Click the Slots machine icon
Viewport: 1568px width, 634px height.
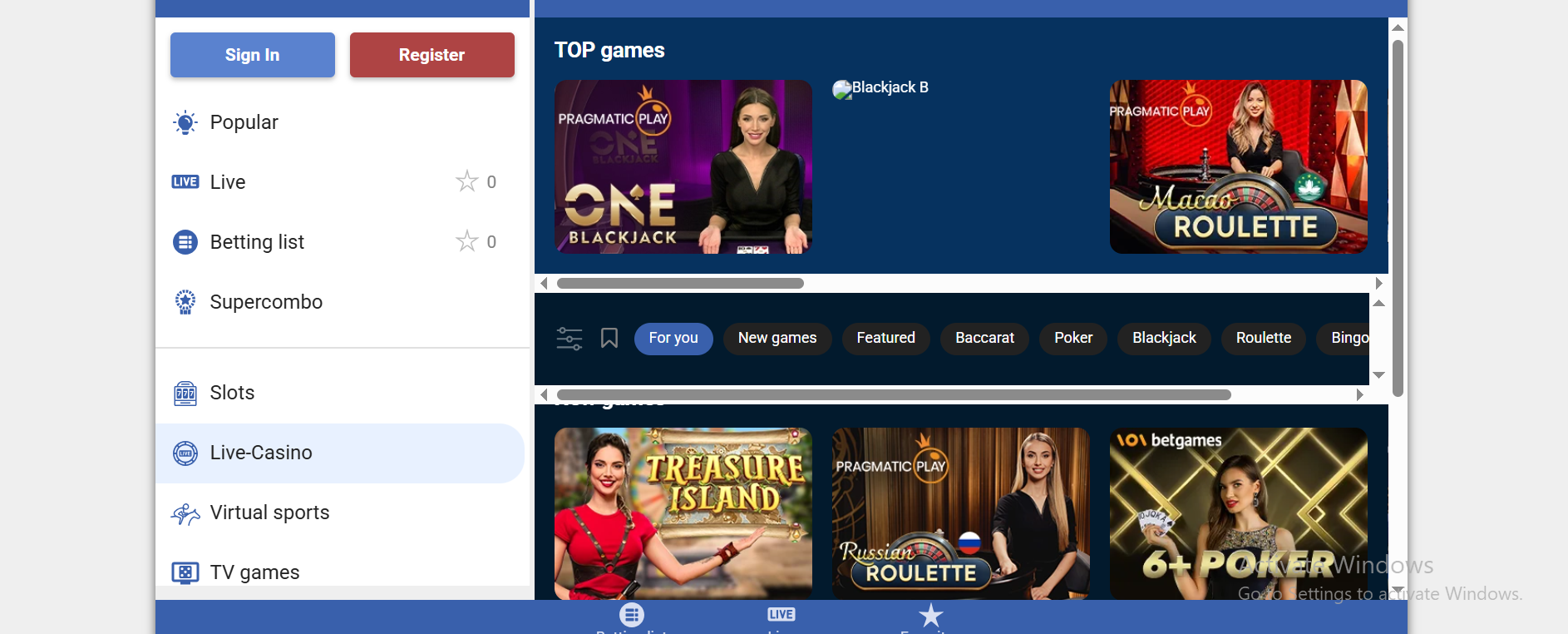point(185,393)
